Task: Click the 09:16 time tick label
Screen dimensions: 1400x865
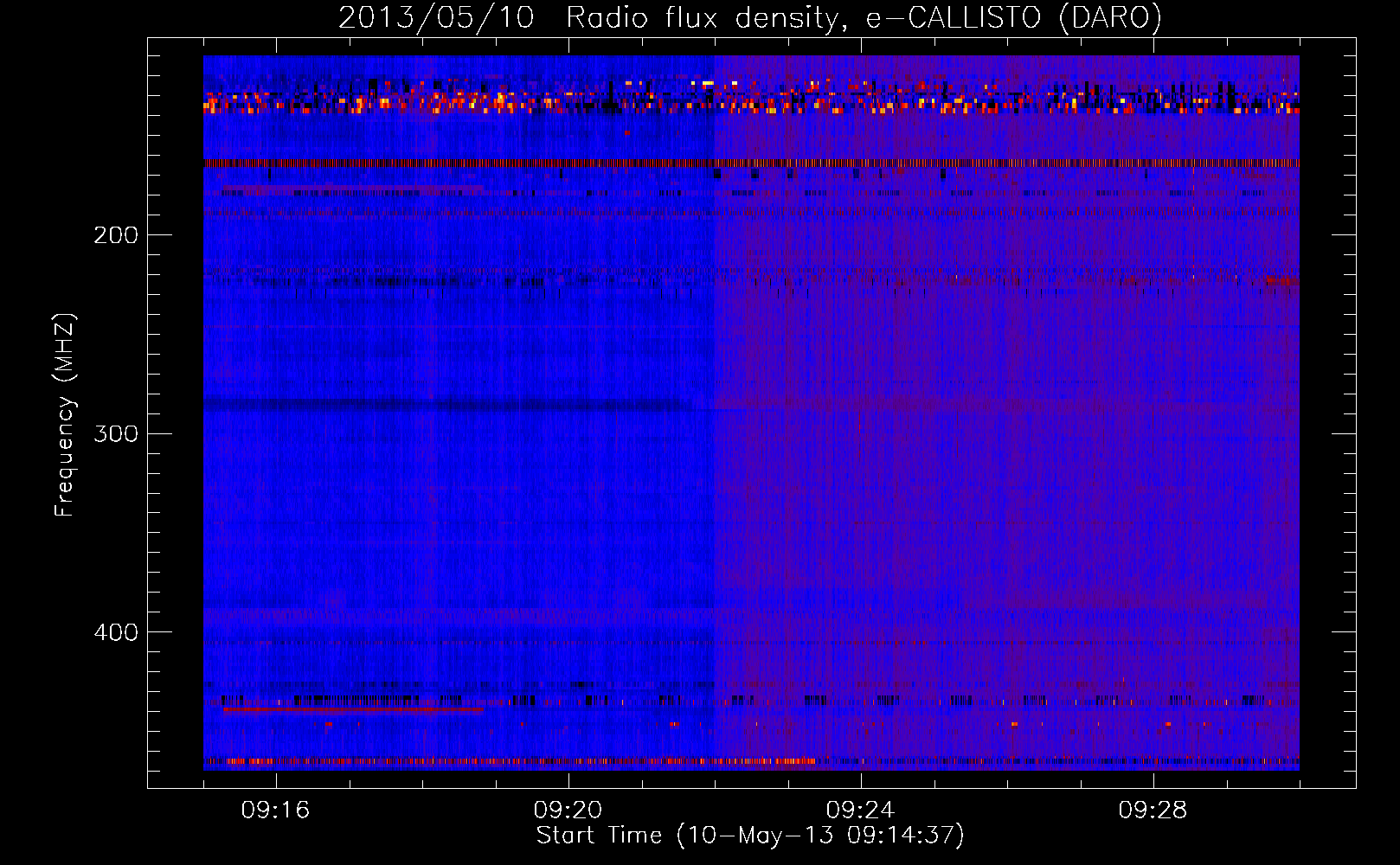Action: pos(275,811)
